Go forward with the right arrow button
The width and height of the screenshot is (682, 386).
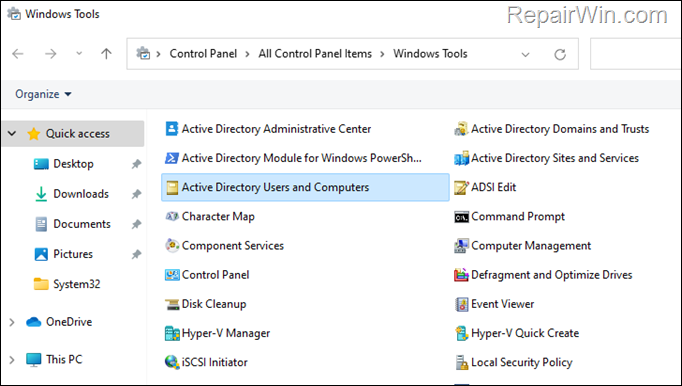coord(51,54)
